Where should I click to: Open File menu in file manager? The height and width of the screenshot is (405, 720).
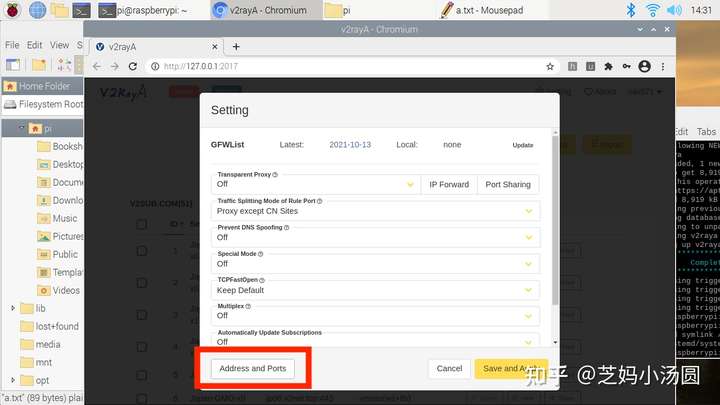pos(12,45)
